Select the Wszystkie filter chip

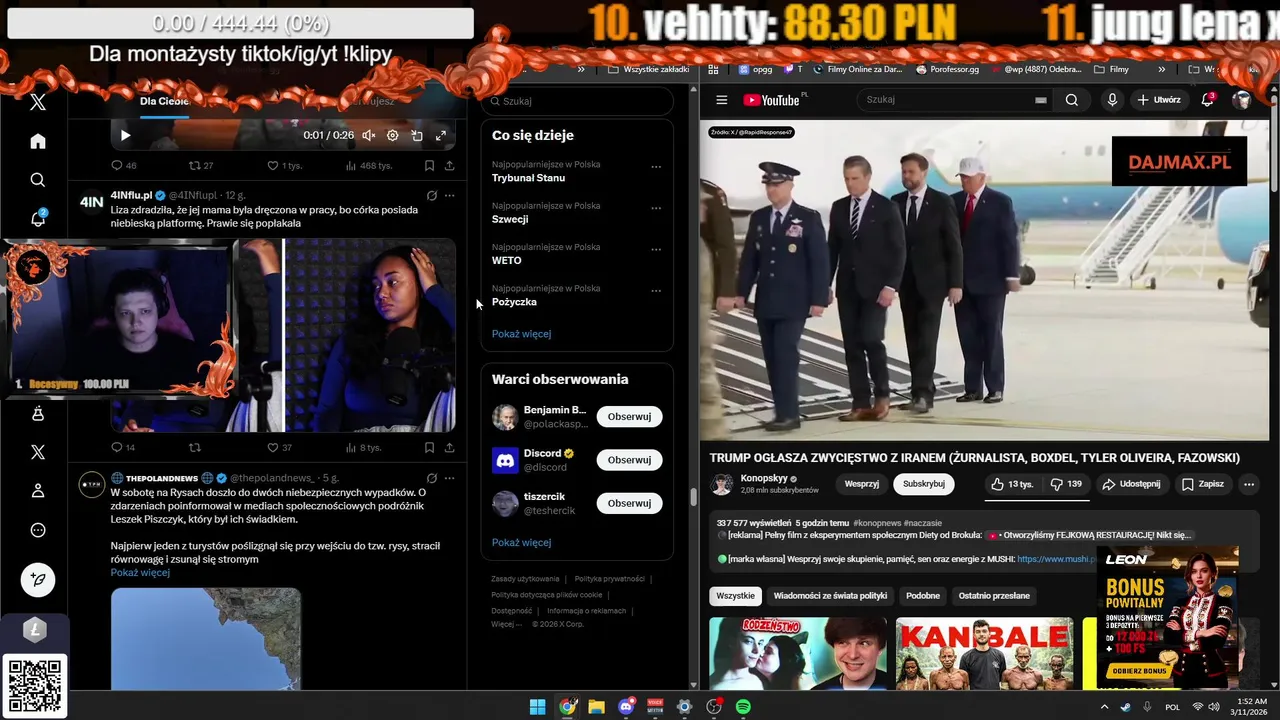click(736, 596)
